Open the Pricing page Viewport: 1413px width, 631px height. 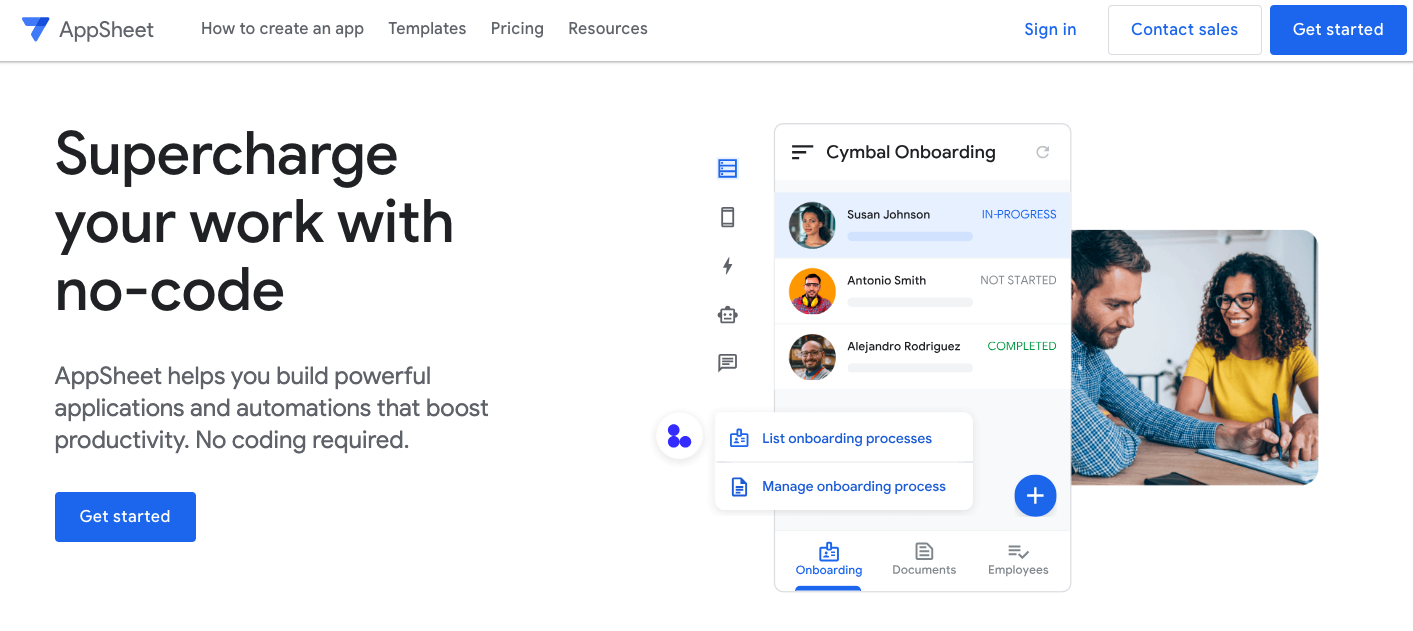point(517,29)
